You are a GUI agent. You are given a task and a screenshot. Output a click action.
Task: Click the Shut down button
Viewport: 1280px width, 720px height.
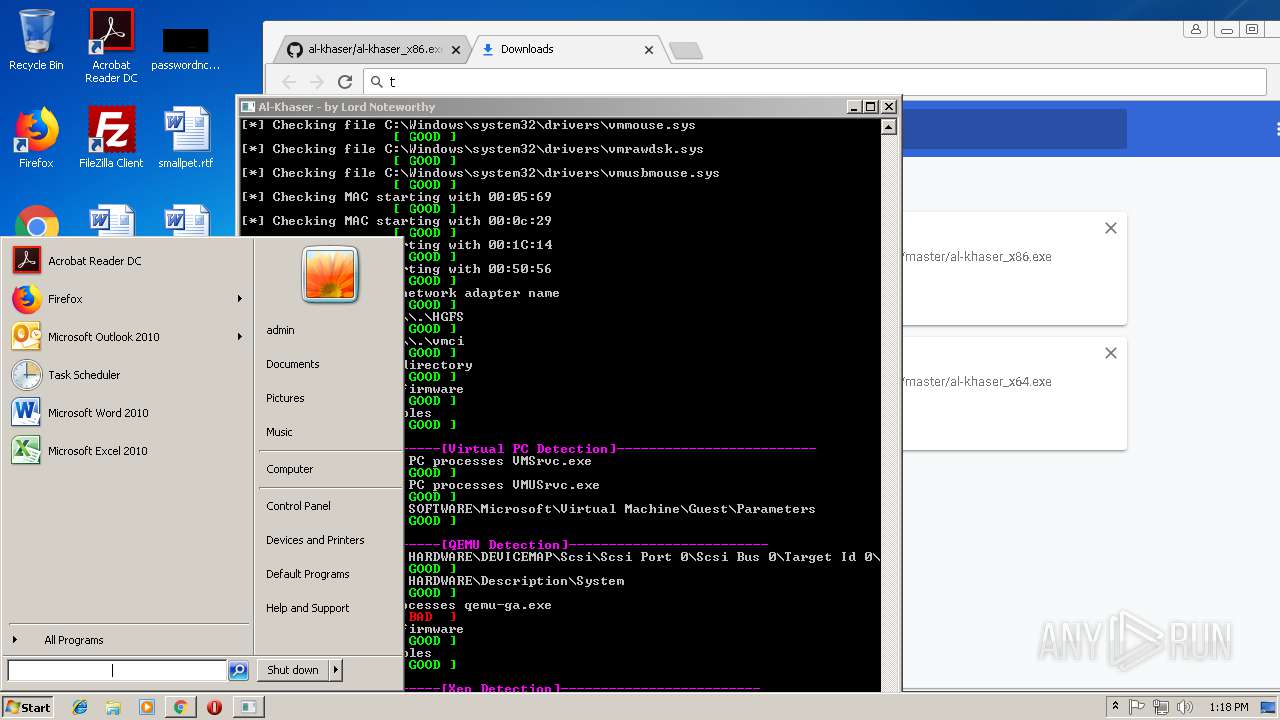coord(293,670)
